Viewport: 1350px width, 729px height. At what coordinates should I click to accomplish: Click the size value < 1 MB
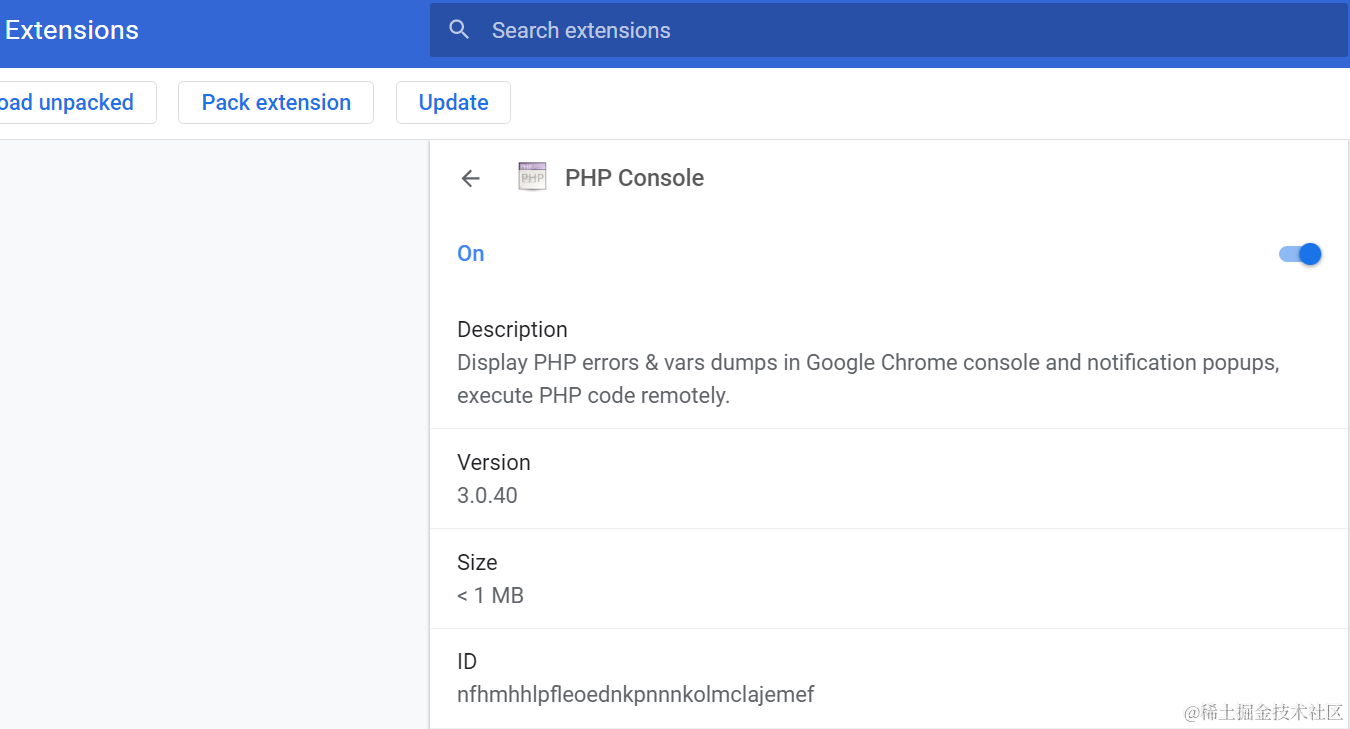(x=490, y=595)
